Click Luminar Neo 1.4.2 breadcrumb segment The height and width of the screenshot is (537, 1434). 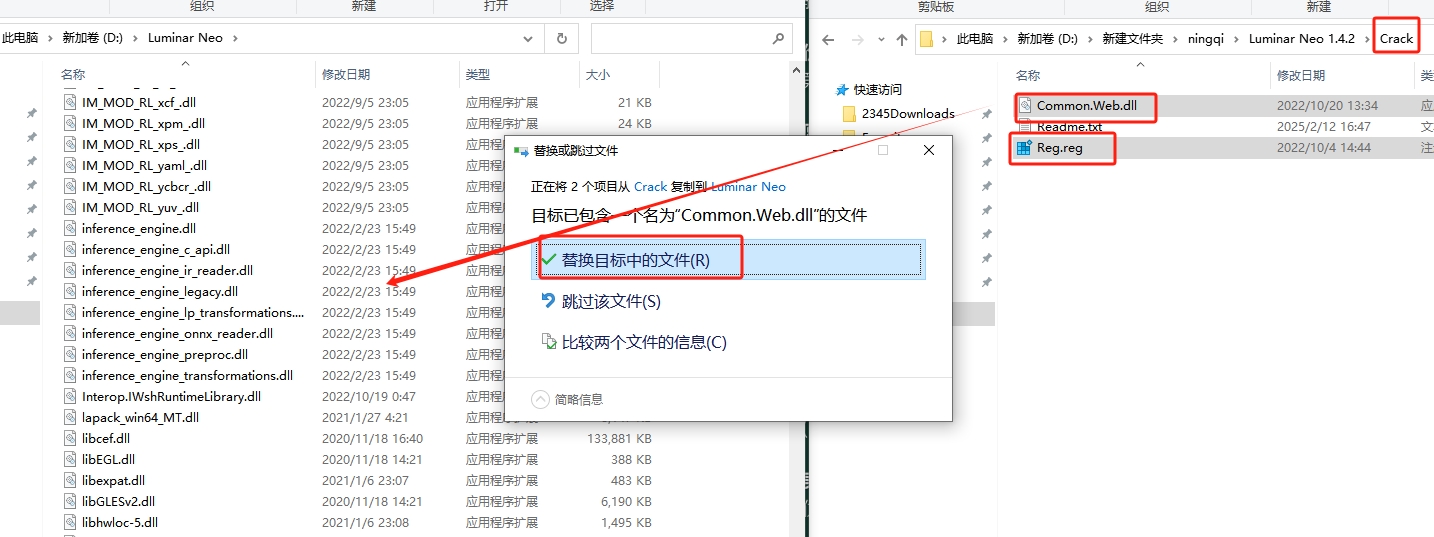click(x=1302, y=39)
